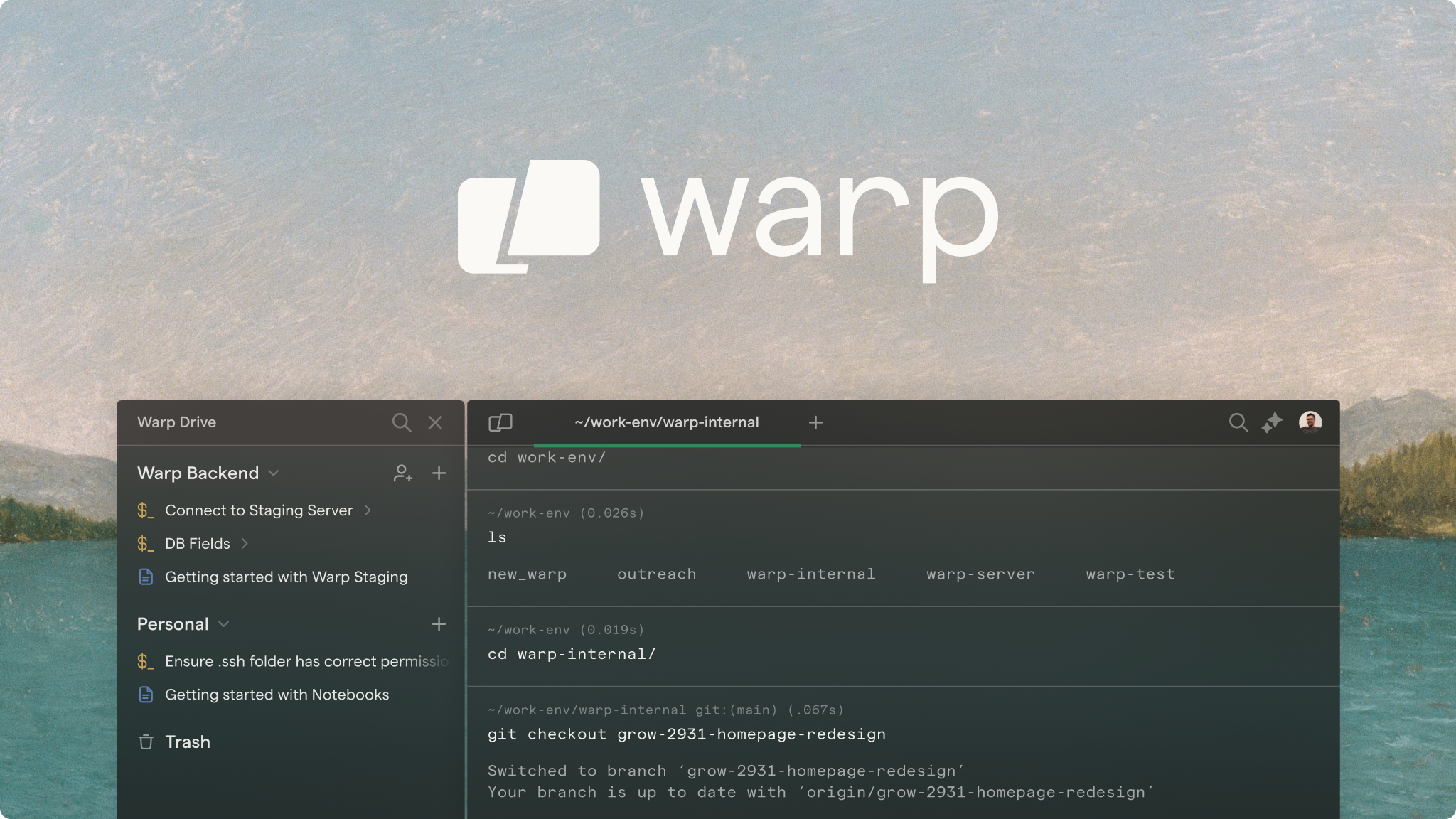Invite a member to Warp Backend
Screen dimensions: 1456x819
tap(403, 473)
